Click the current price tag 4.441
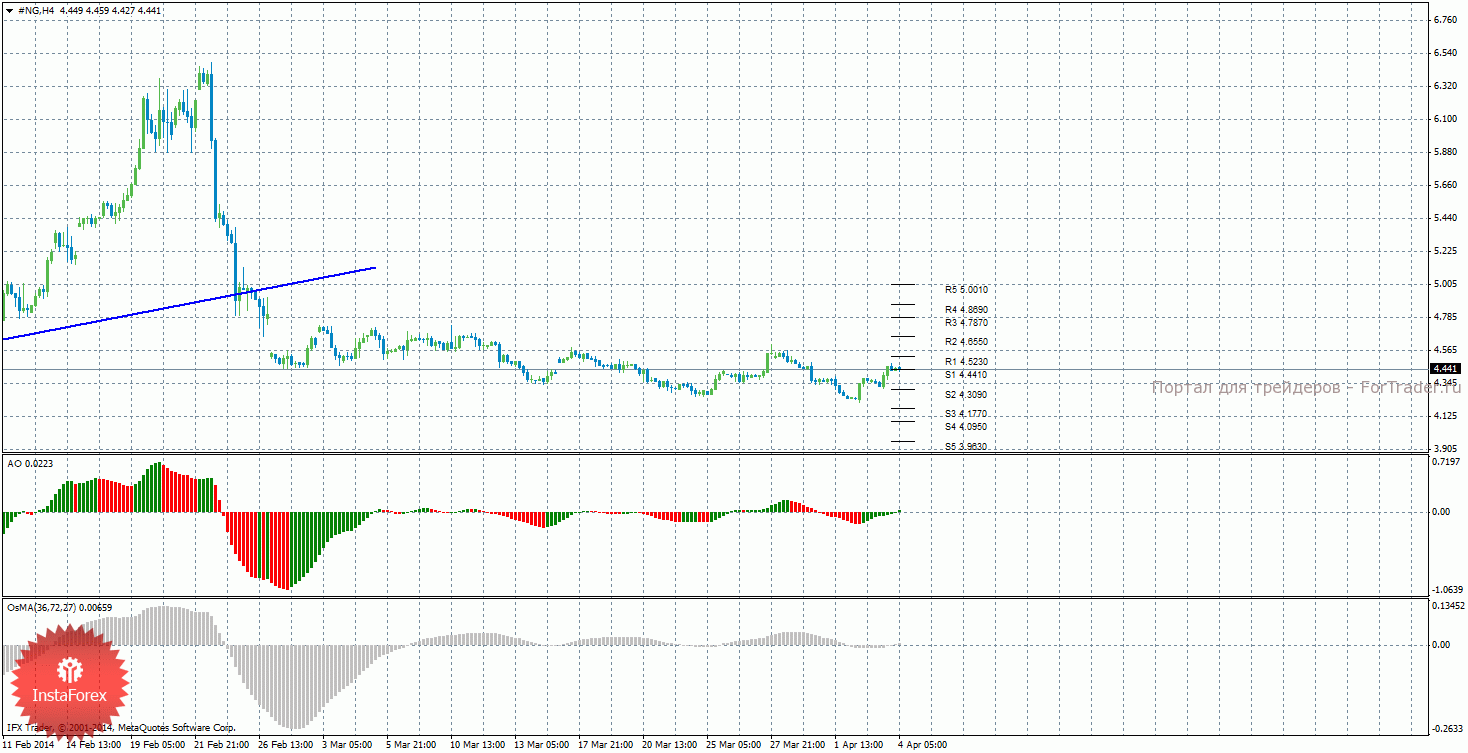 point(1443,369)
